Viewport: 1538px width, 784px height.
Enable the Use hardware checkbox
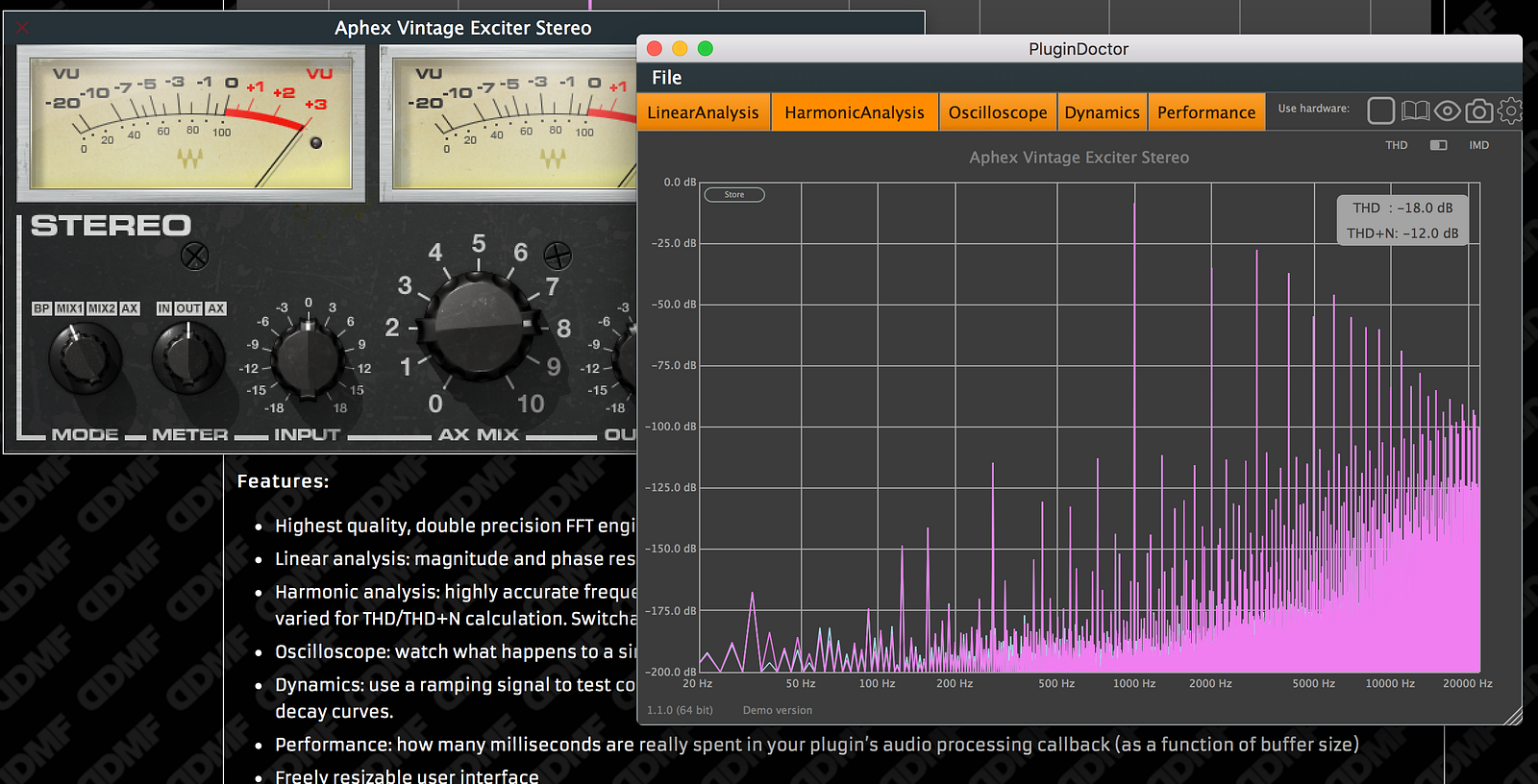1380,111
